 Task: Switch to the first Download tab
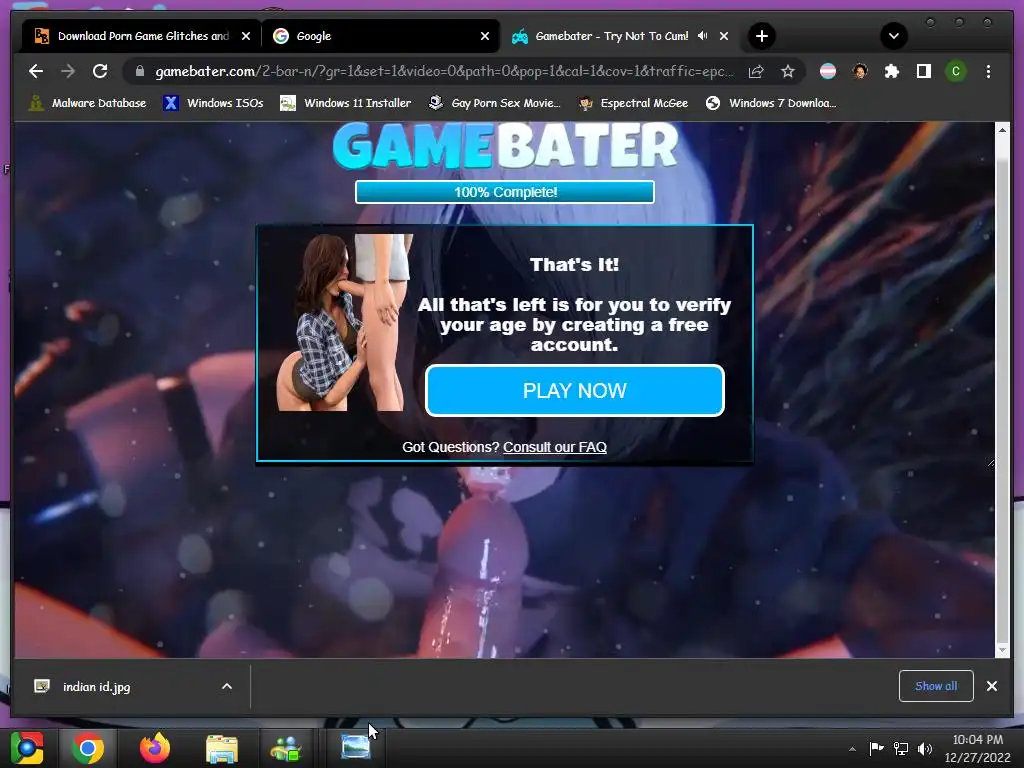pyautogui.click(x=140, y=36)
